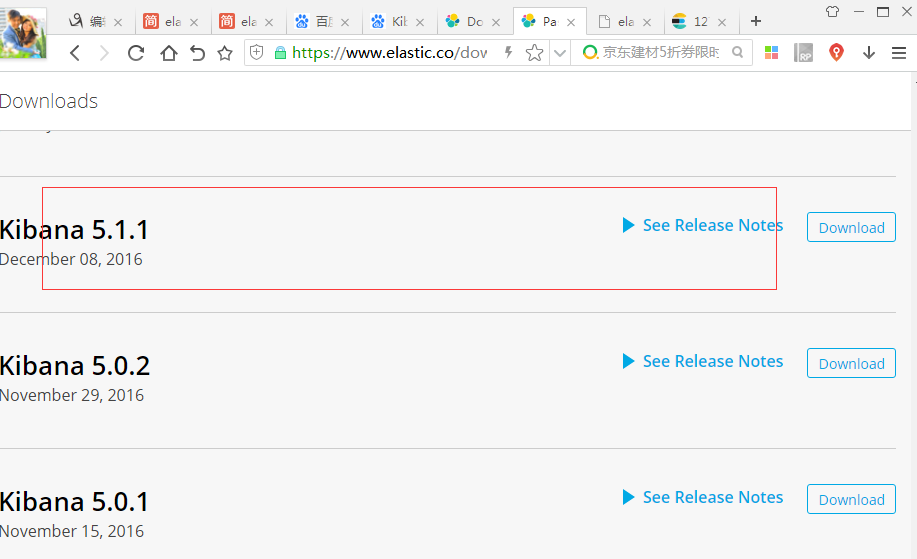This screenshot has height=559, width=917.
Task: Close the Kib tab
Action: click(420, 22)
